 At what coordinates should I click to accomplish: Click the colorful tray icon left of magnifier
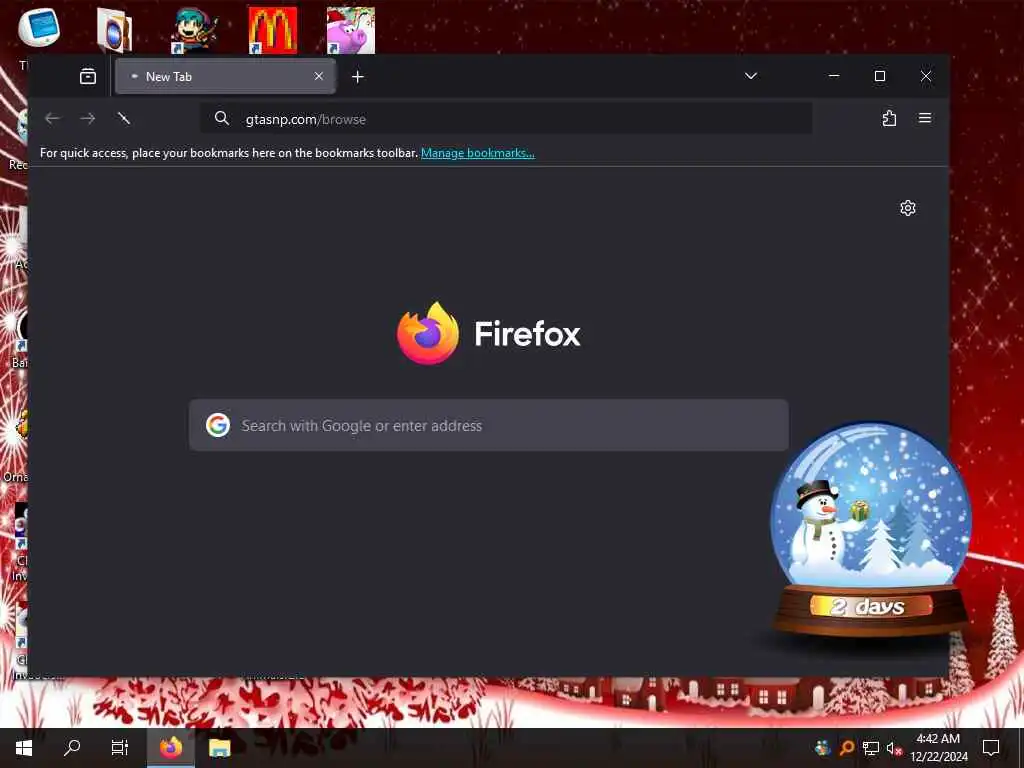tap(822, 748)
